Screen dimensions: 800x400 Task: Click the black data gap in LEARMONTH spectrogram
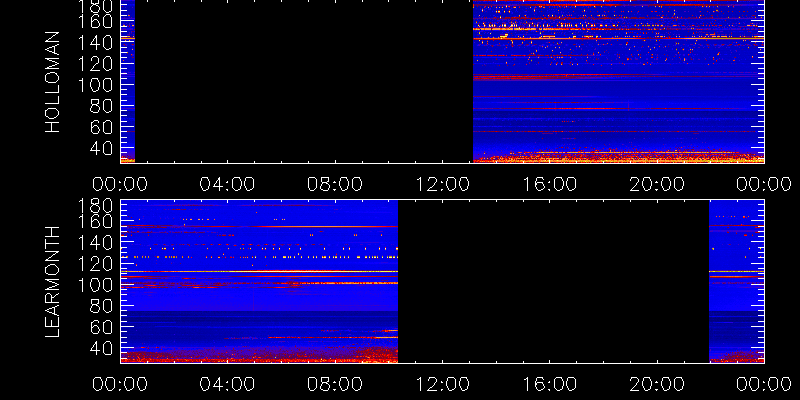pos(554,281)
